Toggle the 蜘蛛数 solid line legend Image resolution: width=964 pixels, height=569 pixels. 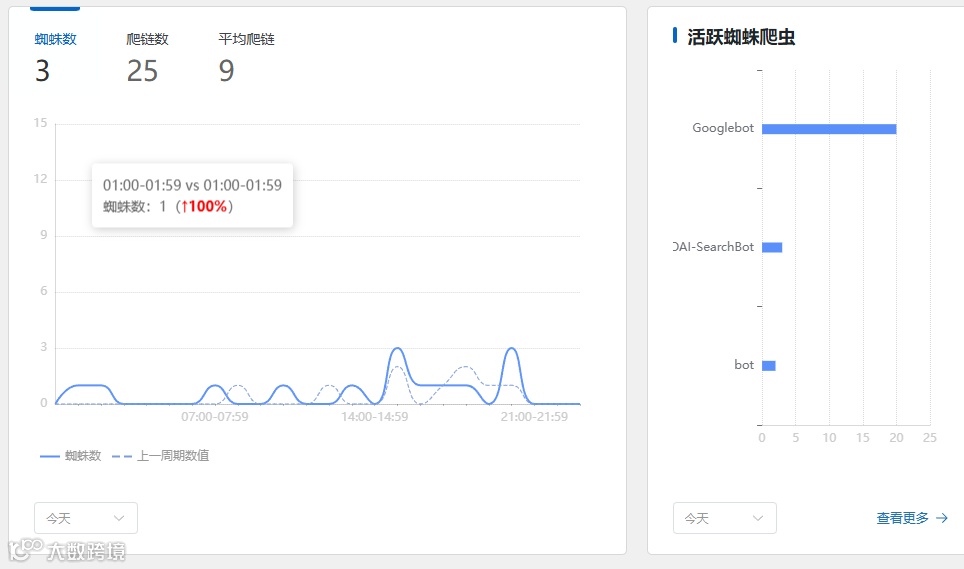pos(71,456)
